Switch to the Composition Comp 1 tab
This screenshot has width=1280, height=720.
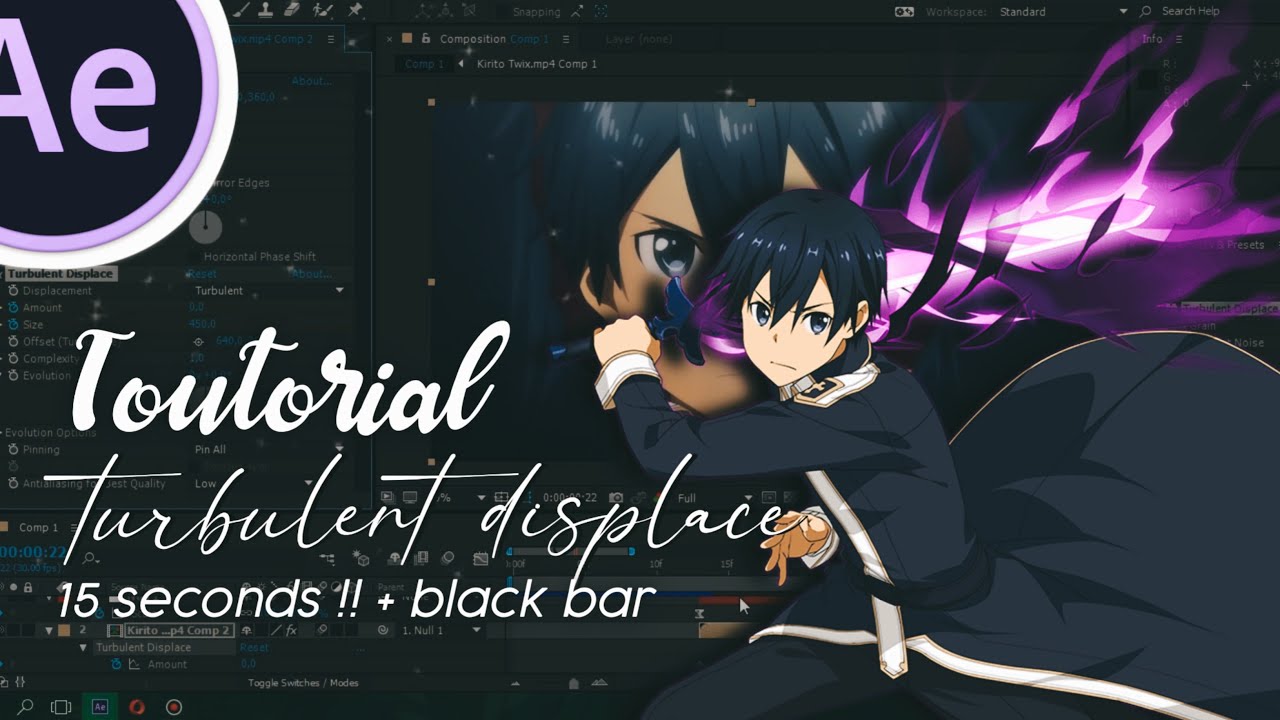(494, 39)
